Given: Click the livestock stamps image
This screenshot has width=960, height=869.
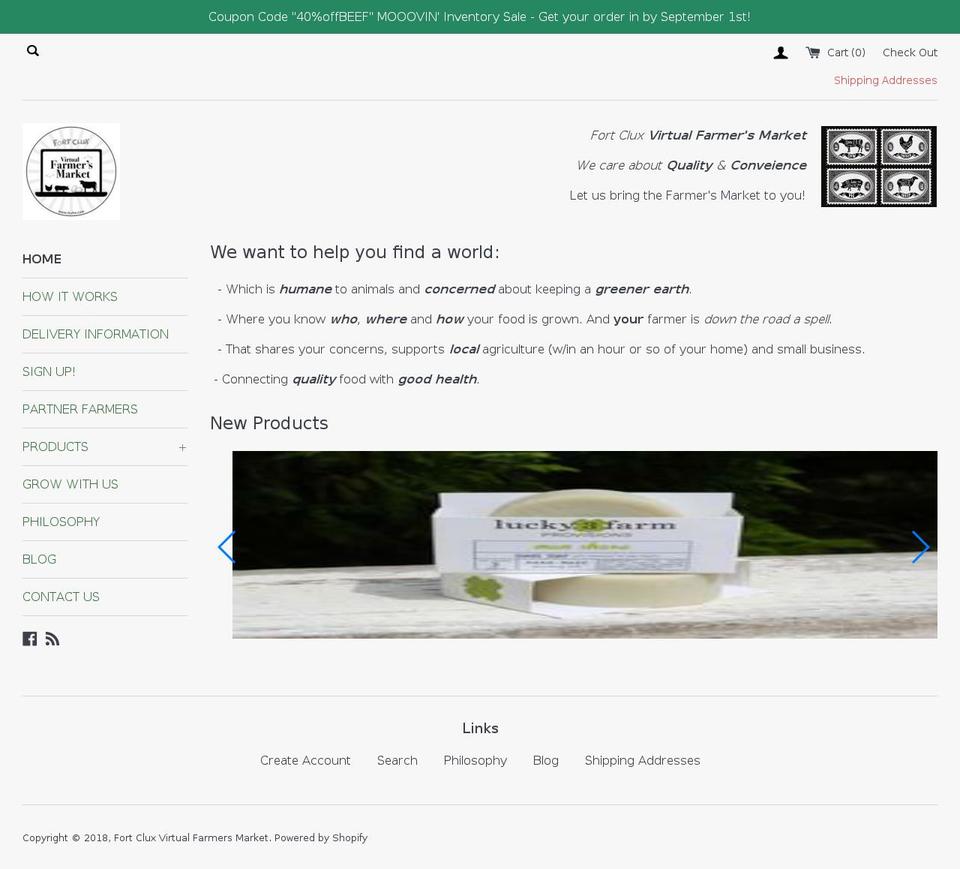Looking at the screenshot, I should tap(879, 167).
